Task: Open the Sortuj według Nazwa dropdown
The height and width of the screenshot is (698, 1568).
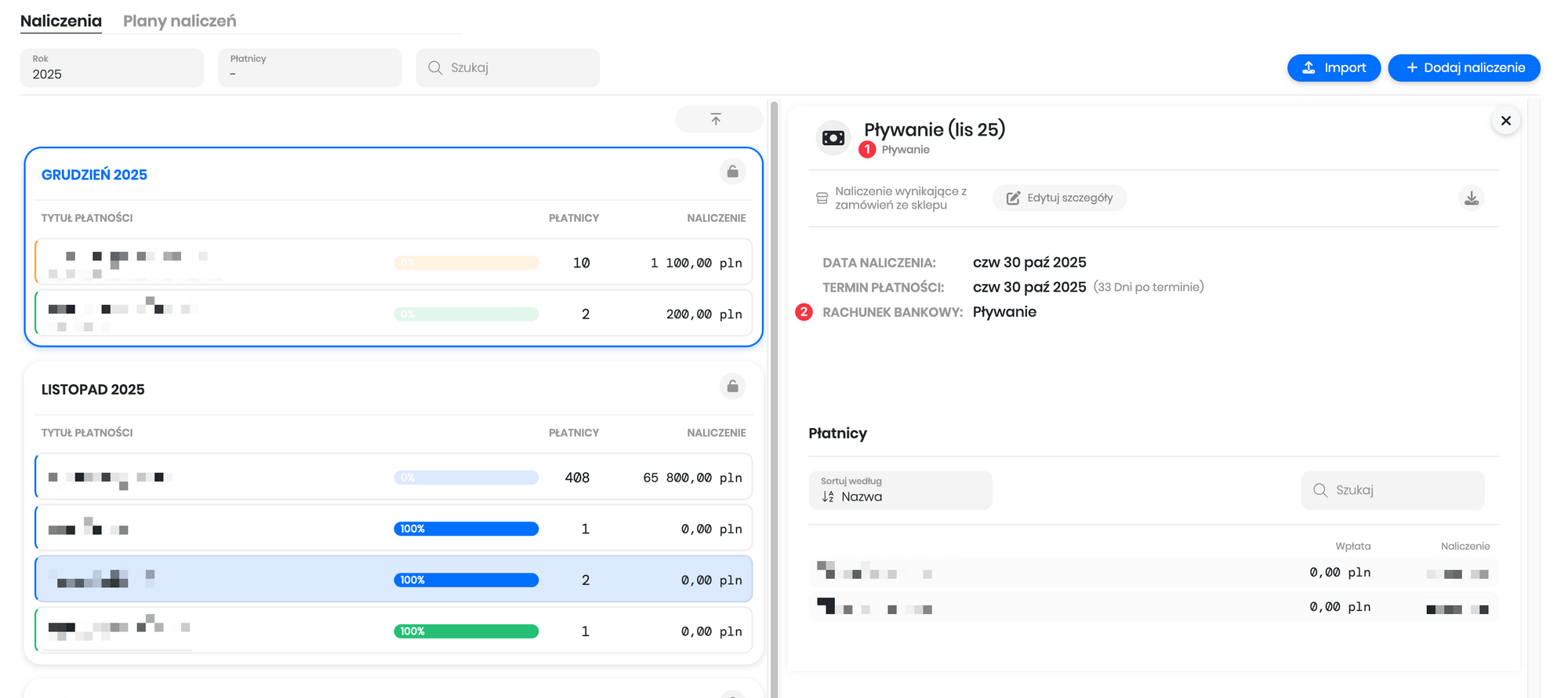Action: click(900, 490)
